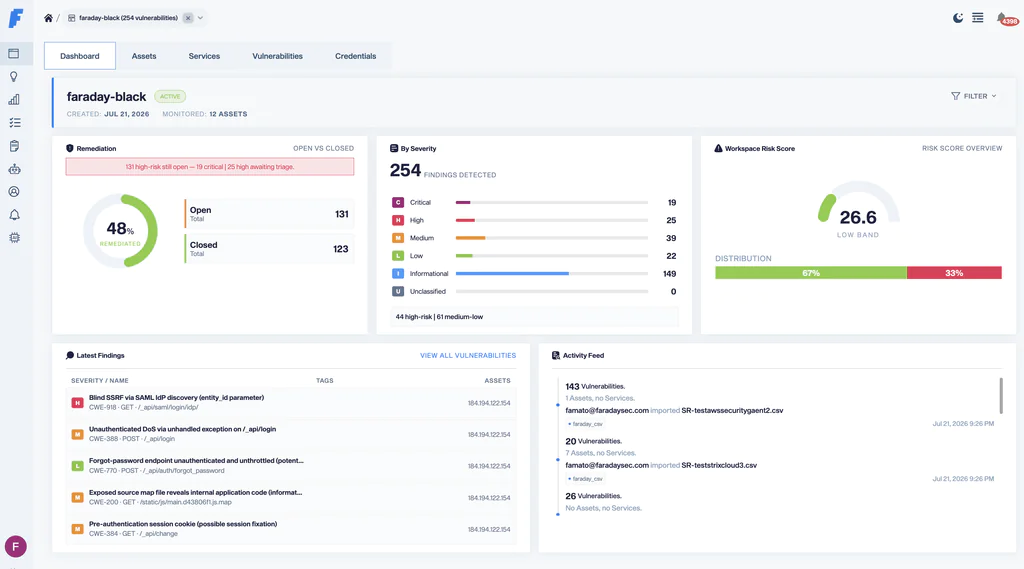The image size is (1024, 569).
Task: Expand the workspace selector chevron
Action: [200, 18]
